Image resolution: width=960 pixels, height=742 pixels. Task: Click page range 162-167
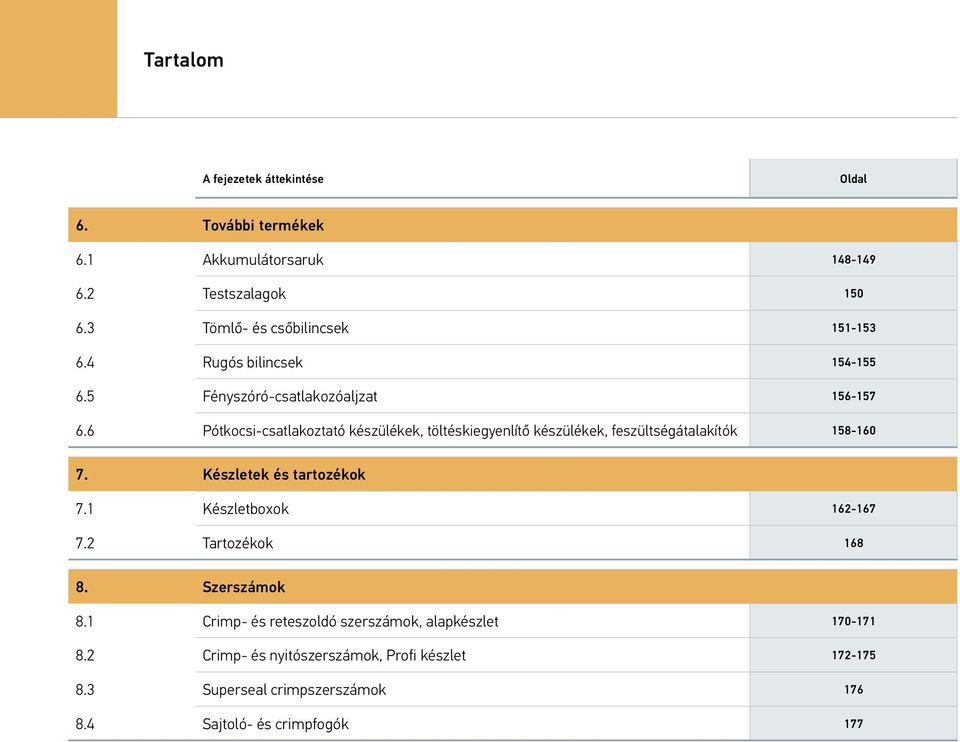click(853, 509)
